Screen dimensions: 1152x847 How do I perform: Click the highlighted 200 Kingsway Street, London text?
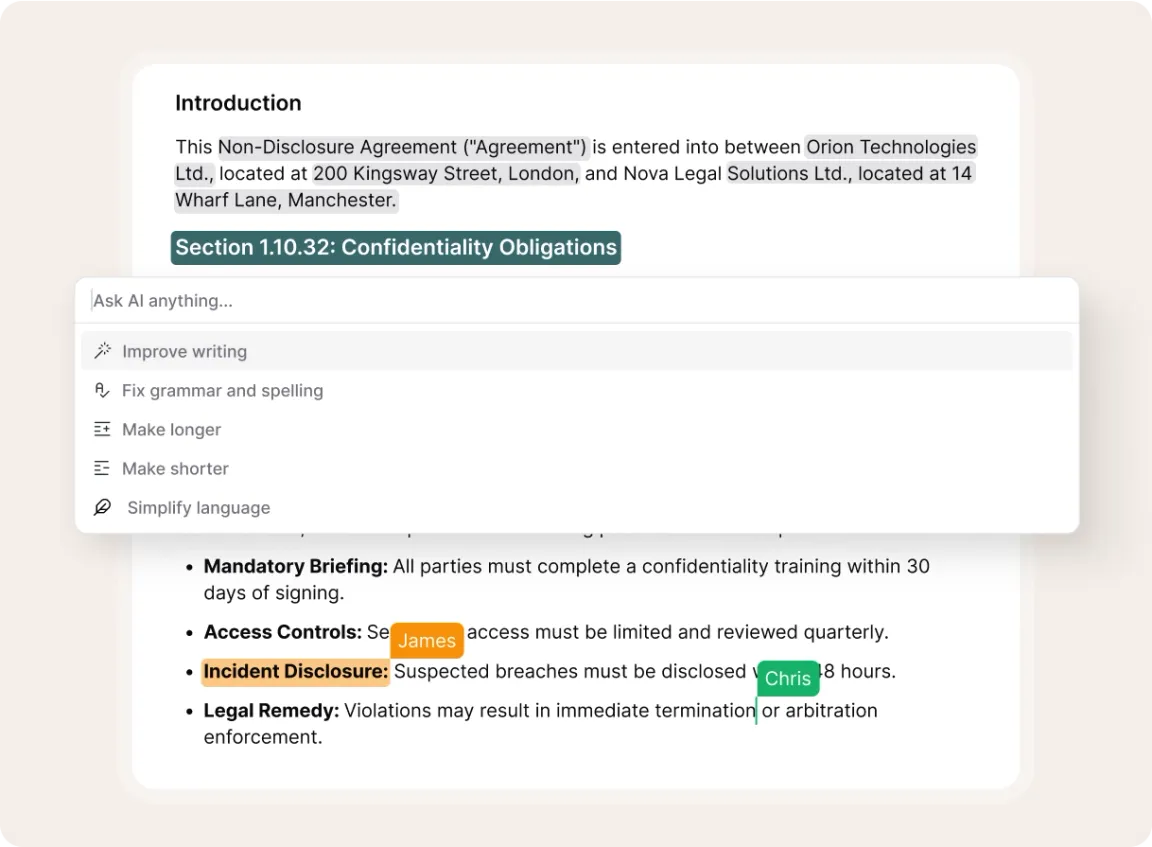click(445, 173)
